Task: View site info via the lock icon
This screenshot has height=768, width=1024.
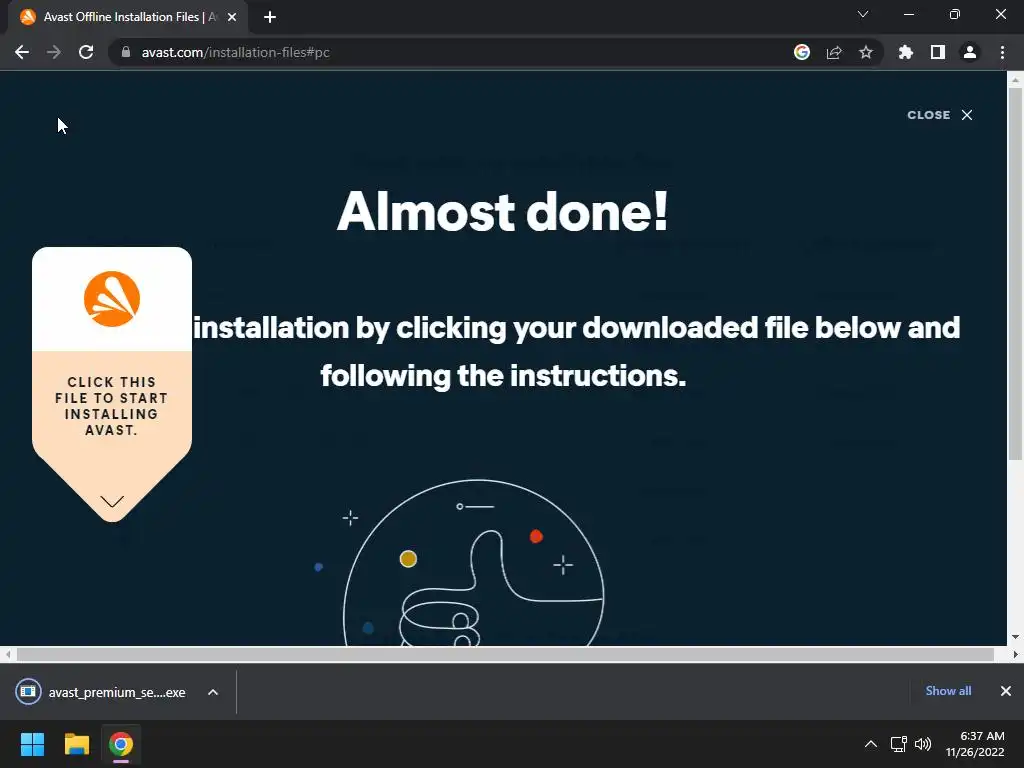Action: click(x=126, y=52)
